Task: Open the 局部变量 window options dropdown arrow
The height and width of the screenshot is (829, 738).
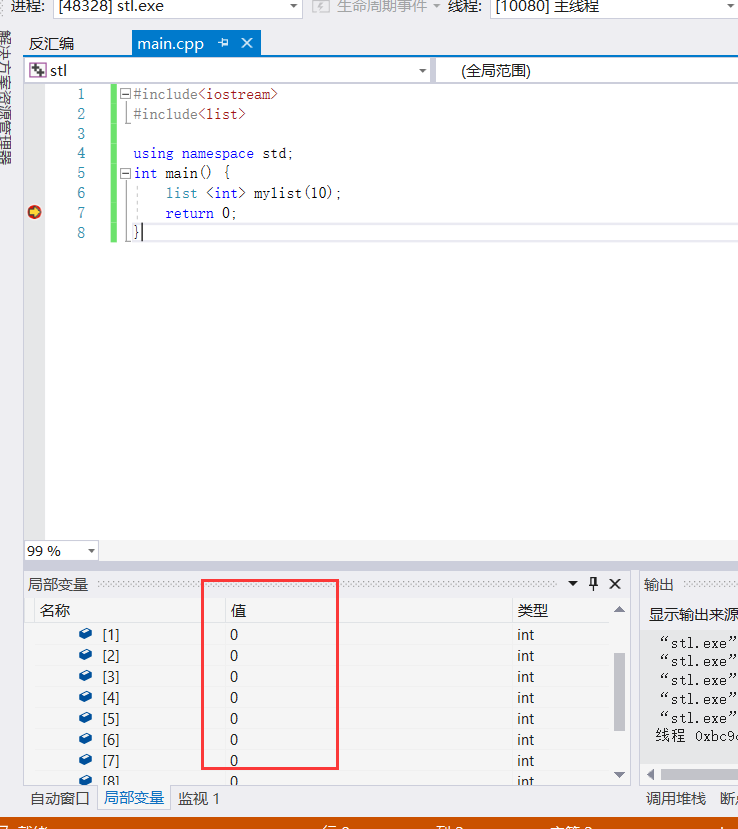Action: (x=573, y=584)
